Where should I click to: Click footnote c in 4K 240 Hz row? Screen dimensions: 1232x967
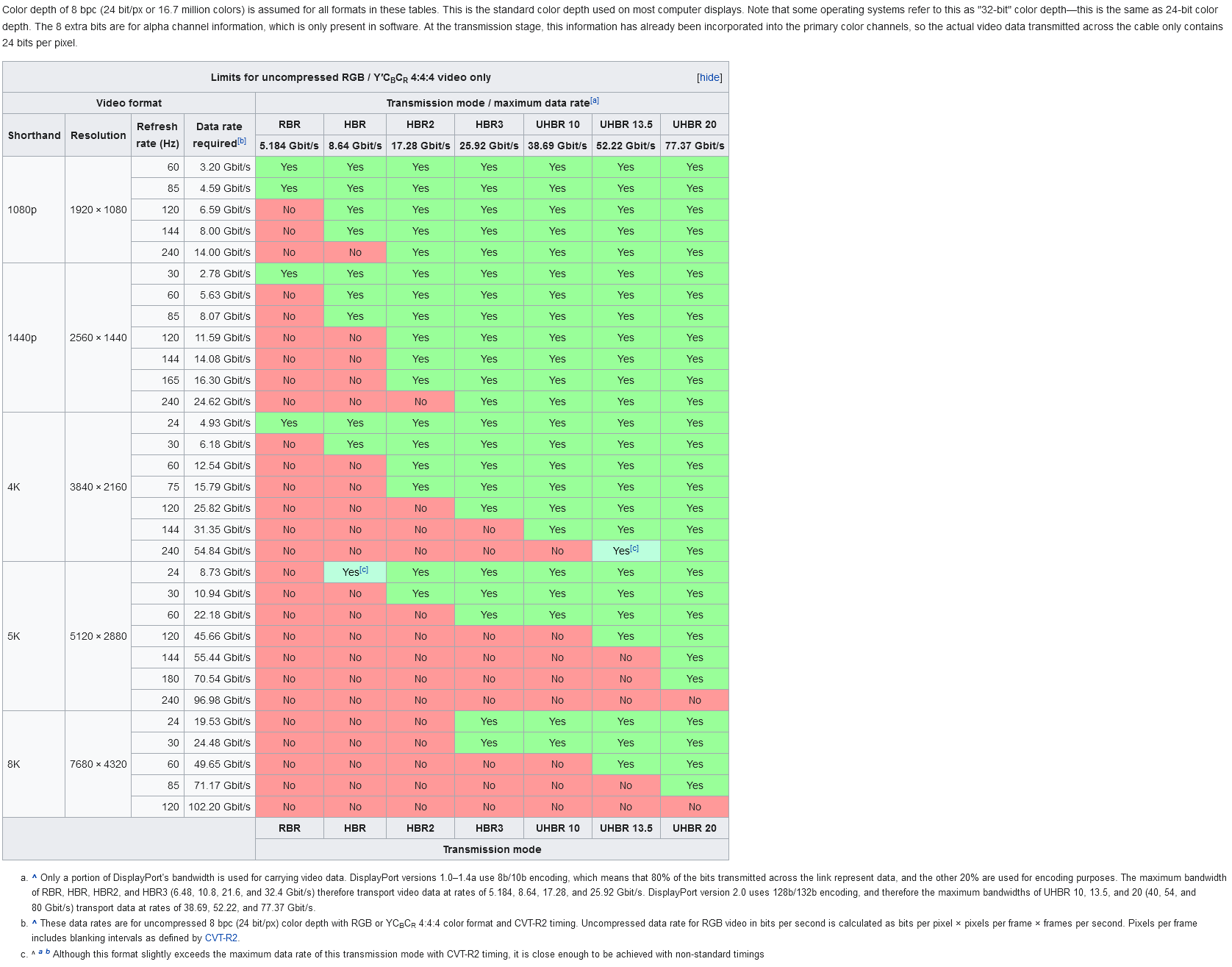[x=634, y=549]
